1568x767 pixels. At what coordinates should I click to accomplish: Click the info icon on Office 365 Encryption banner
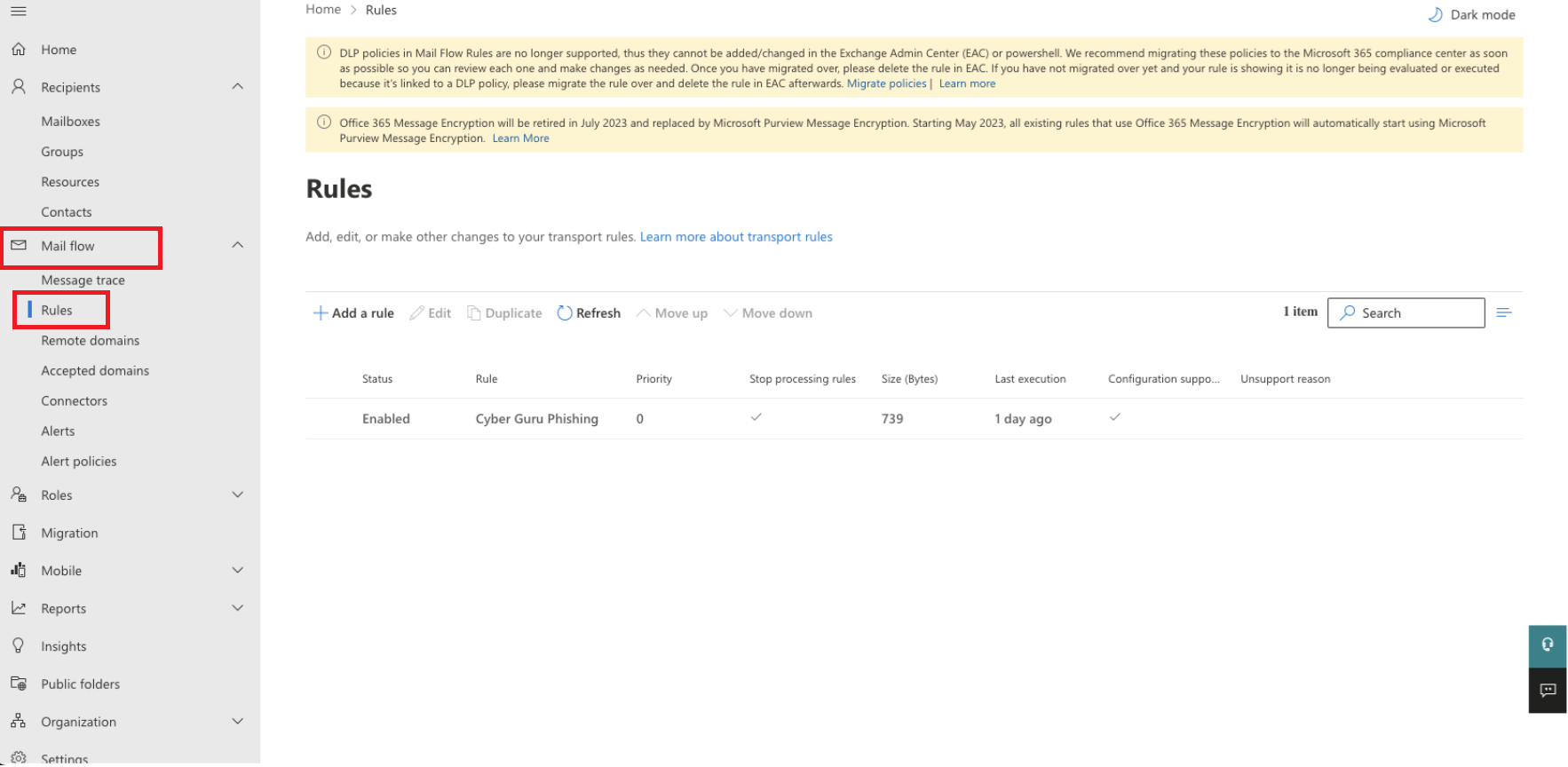(x=324, y=123)
